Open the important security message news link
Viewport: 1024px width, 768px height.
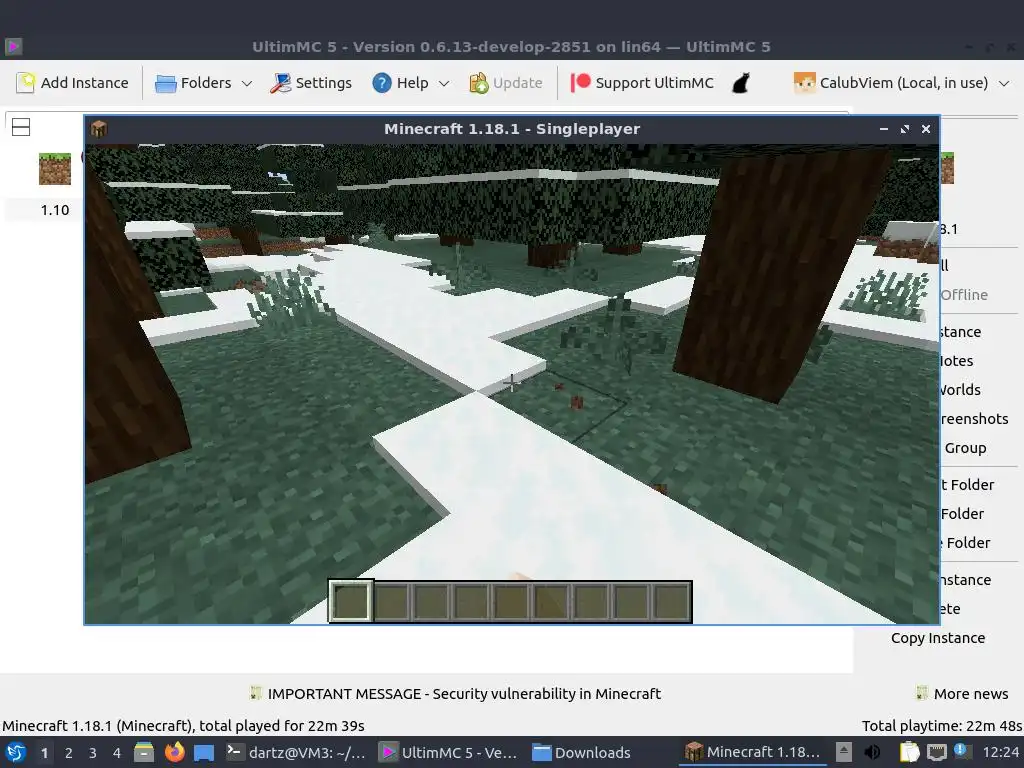[x=464, y=694]
